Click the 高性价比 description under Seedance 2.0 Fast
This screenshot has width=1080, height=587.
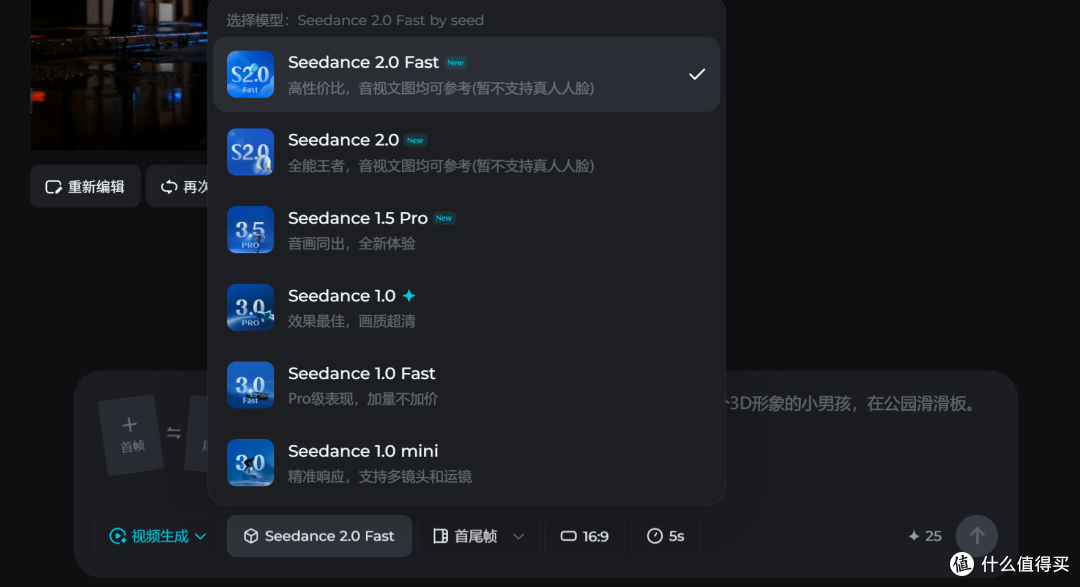[441, 88]
